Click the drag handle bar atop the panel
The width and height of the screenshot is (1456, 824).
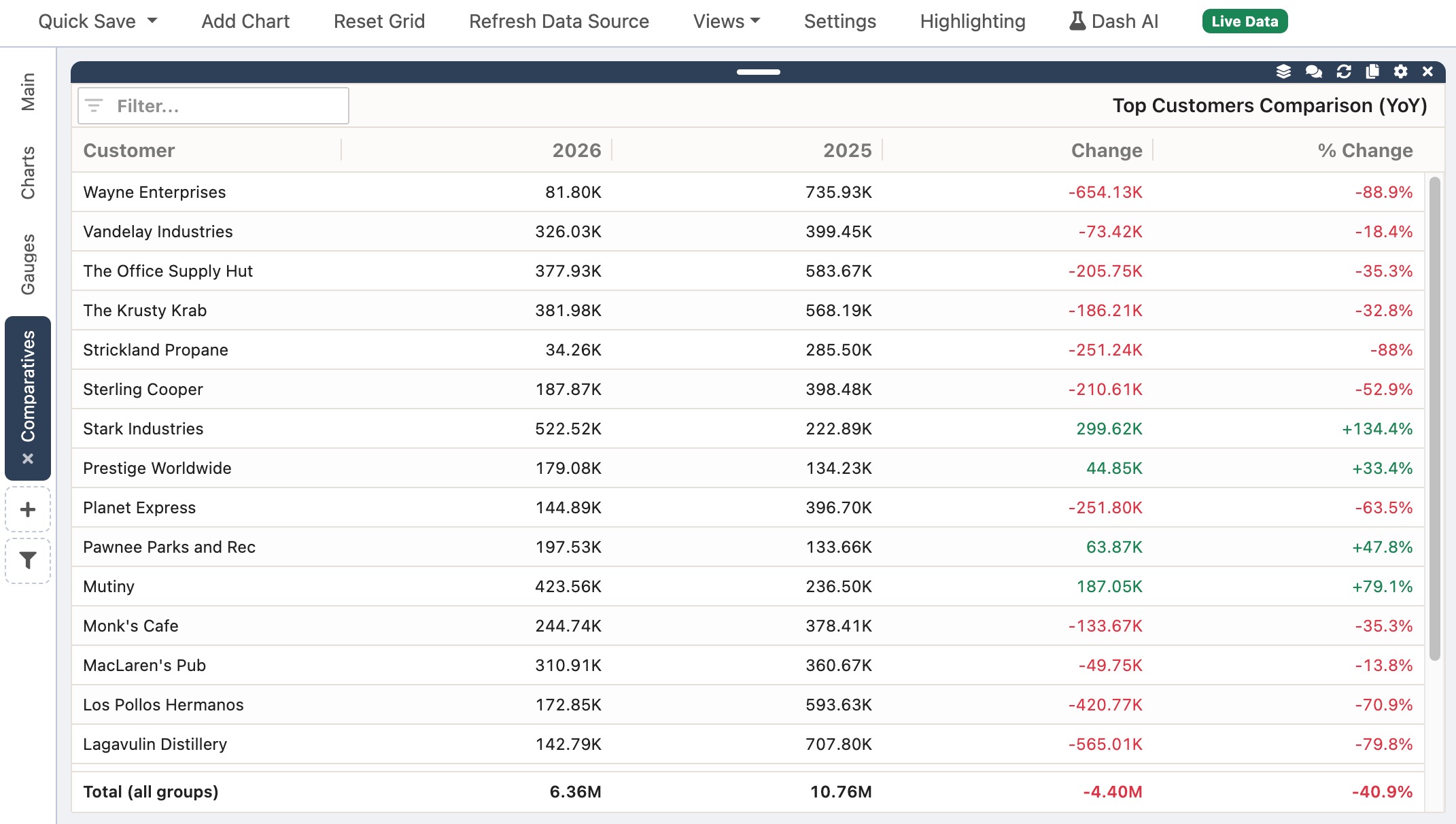point(758,71)
